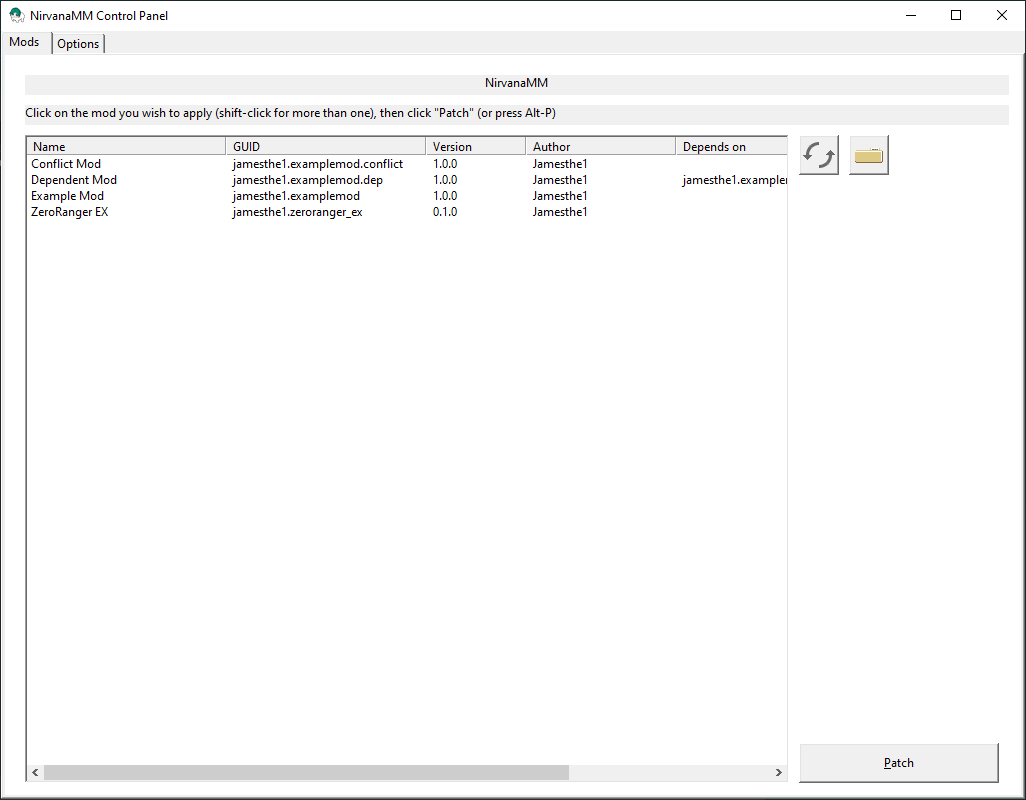Switch to the Options tab
Image resolution: width=1026 pixels, height=800 pixels.
pyautogui.click(x=78, y=43)
